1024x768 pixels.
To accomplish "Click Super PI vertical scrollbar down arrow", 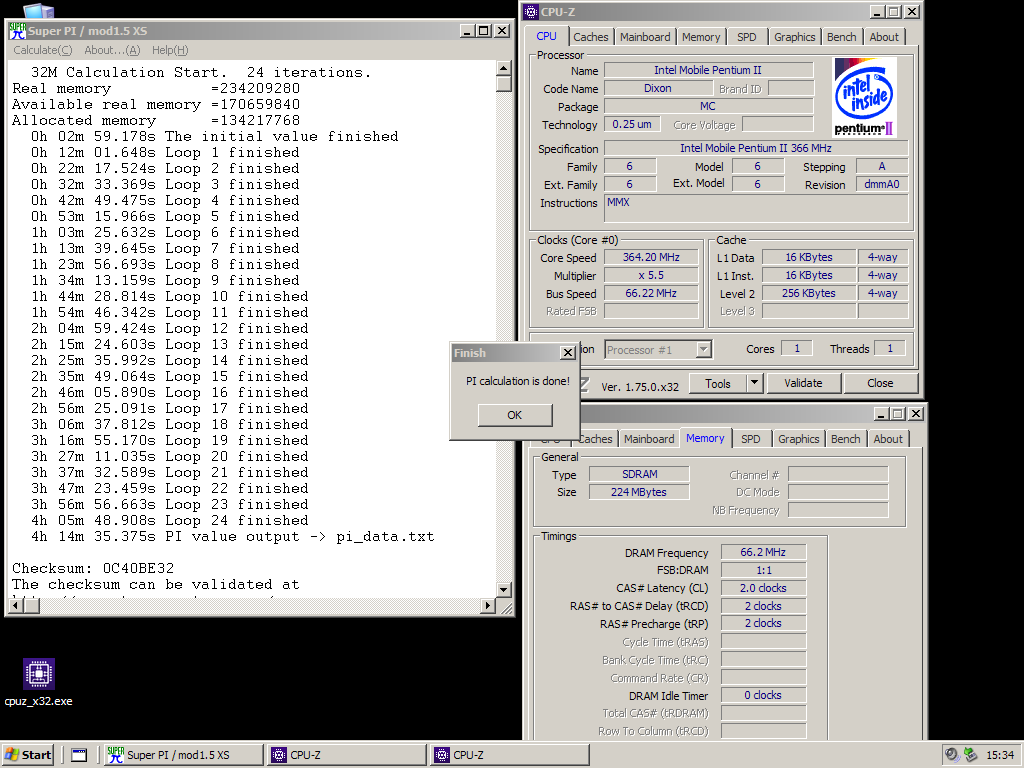I will (x=503, y=590).
